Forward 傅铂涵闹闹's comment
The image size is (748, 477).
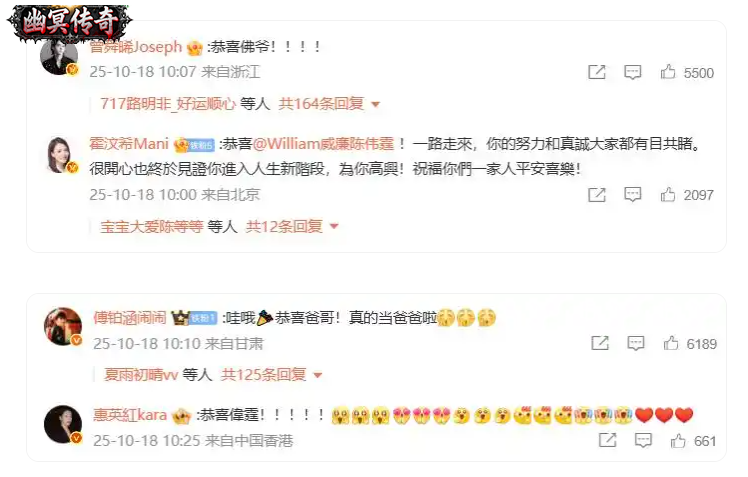pyautogui.click(x=600, y=343)
